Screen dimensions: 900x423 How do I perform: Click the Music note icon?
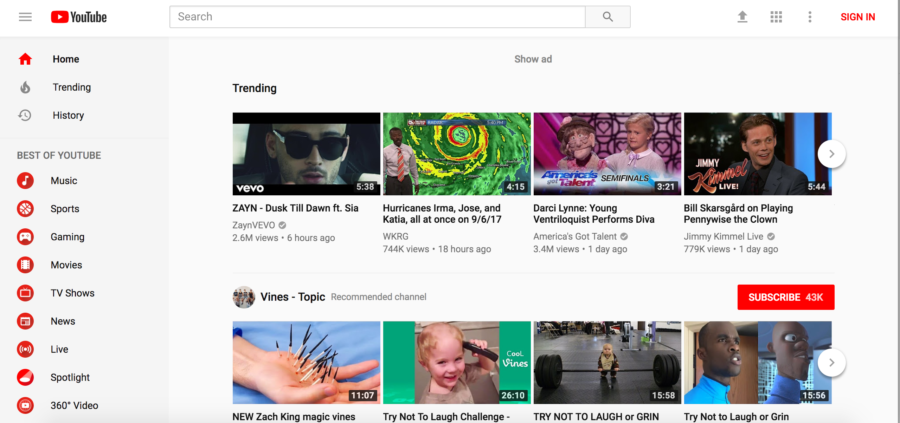coord(25,181)
